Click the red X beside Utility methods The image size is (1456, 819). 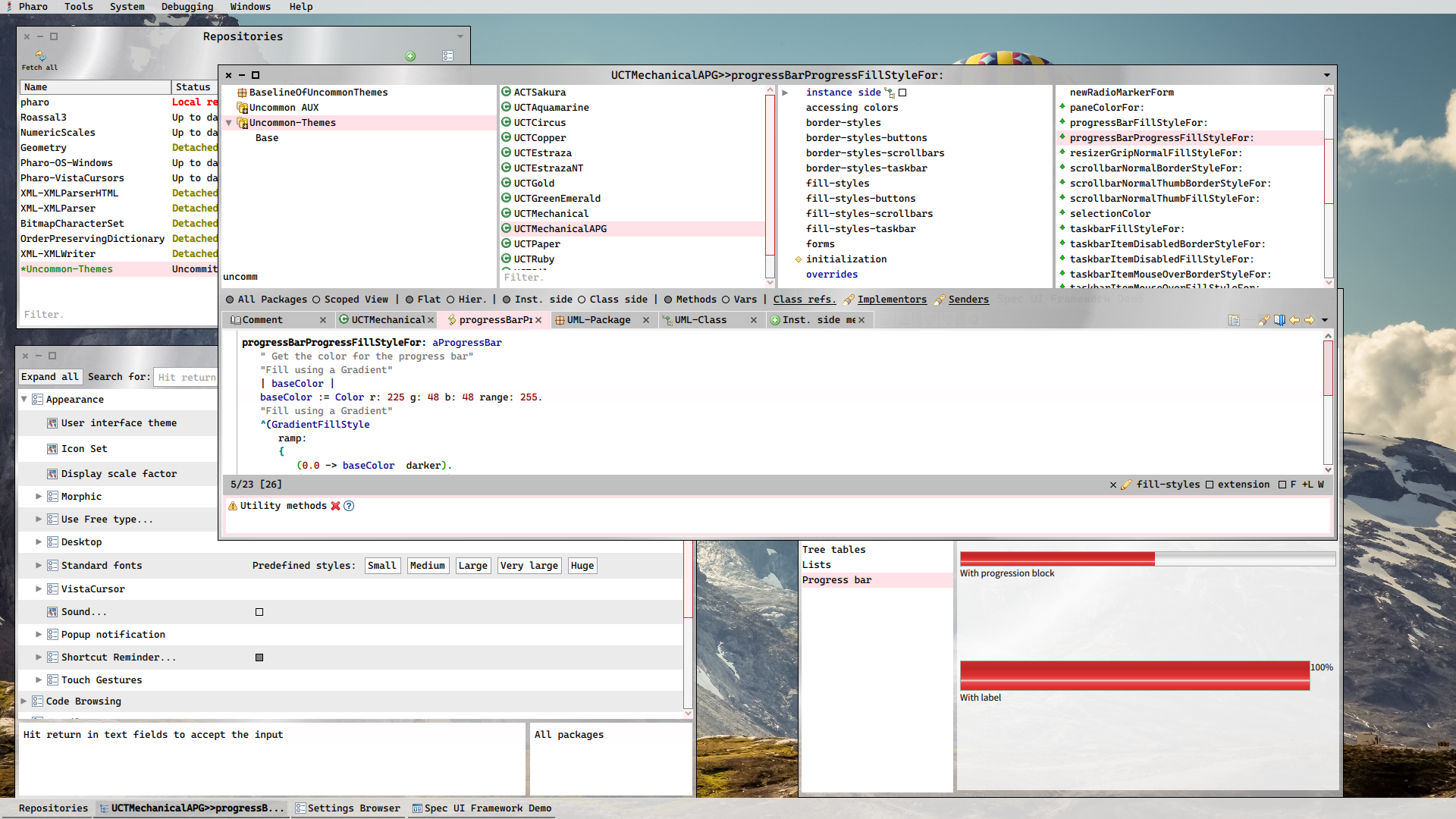(335, 506)
